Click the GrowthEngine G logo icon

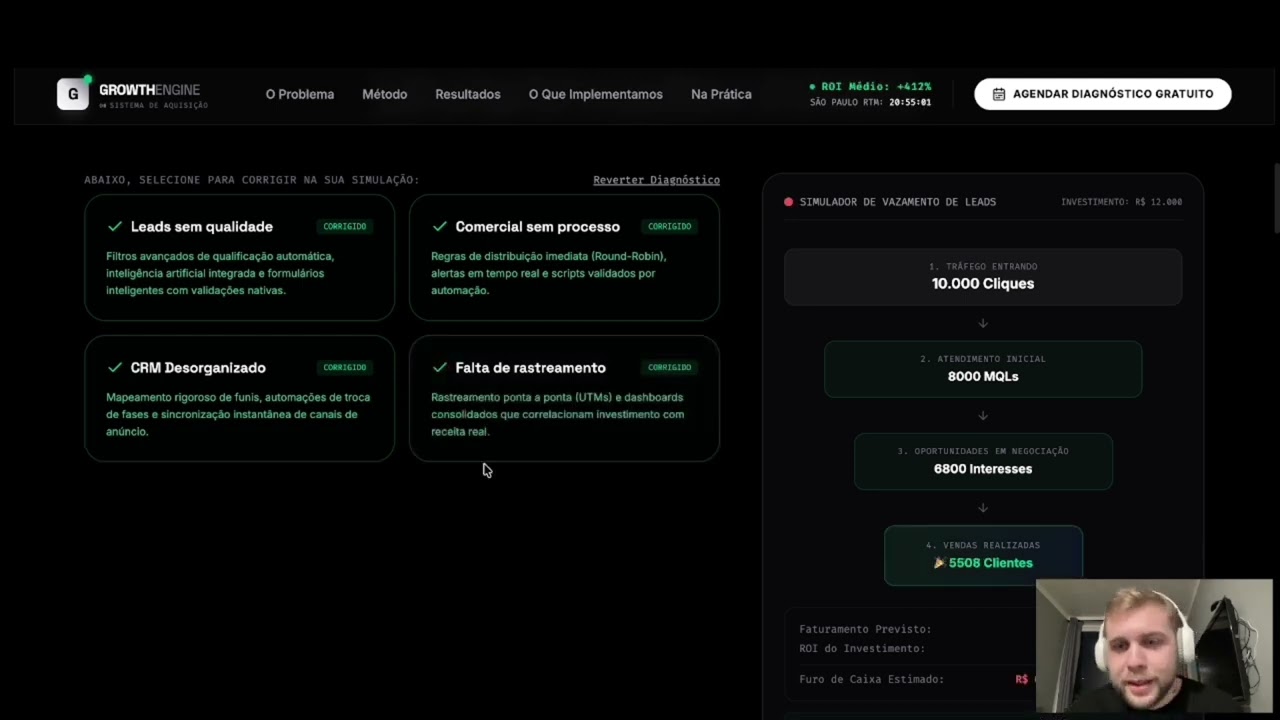pyautogui.click(x=73, y=94)
